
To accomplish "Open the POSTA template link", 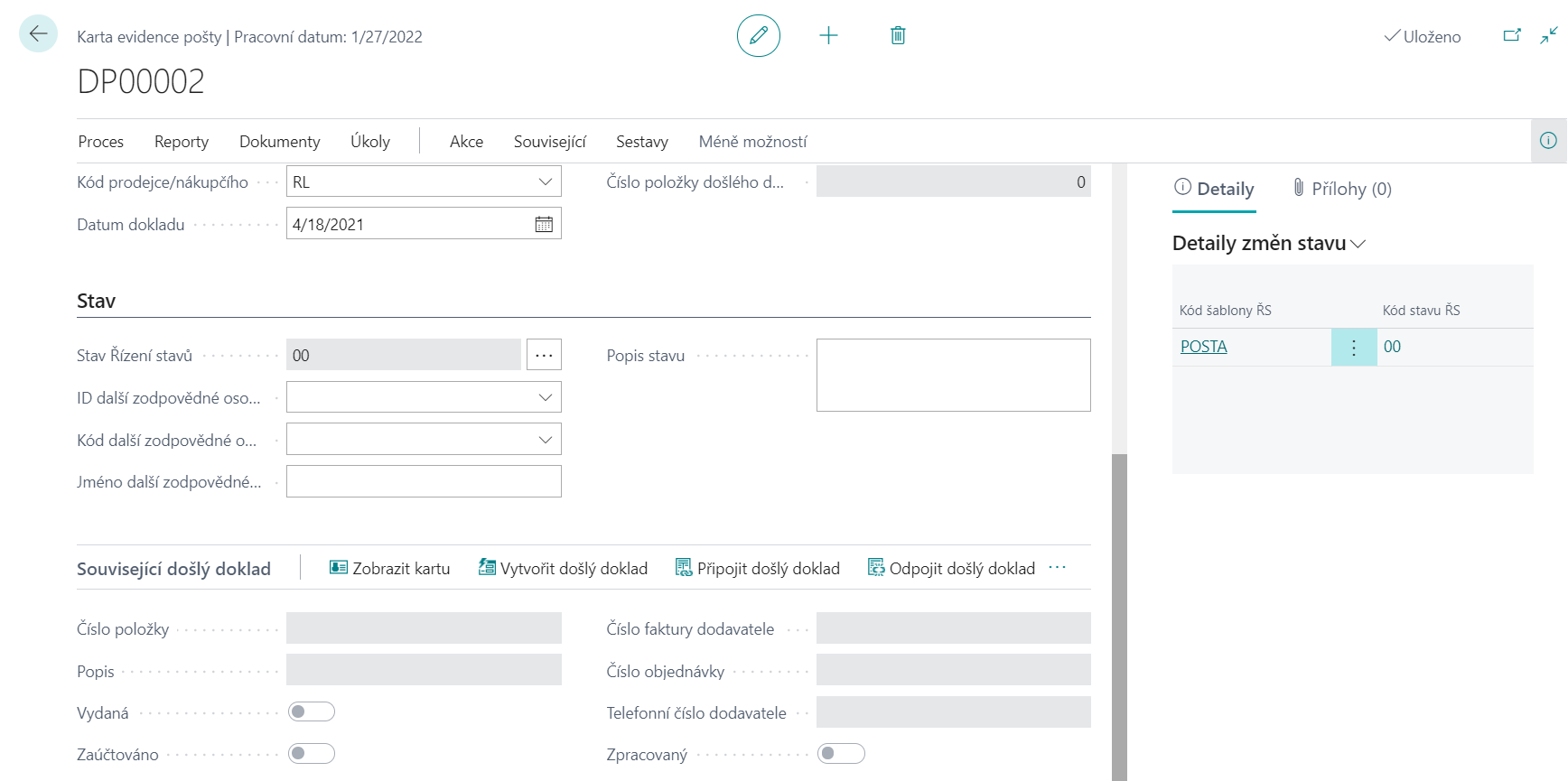I will (1203, 348).
